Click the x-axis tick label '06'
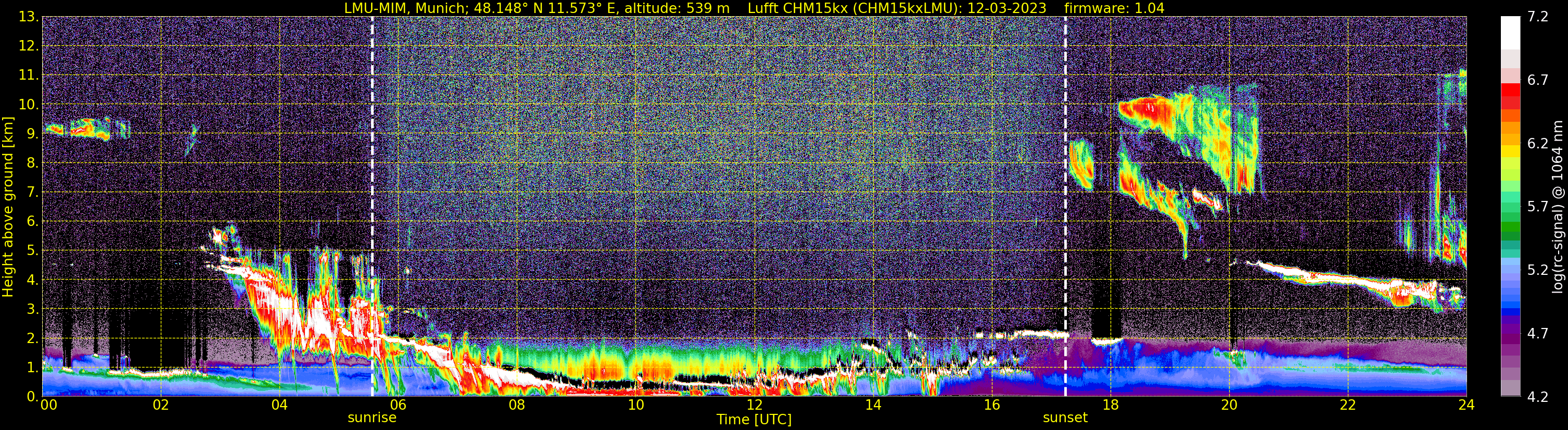This screenshot has height=430, width=1568. click(398, 405)
